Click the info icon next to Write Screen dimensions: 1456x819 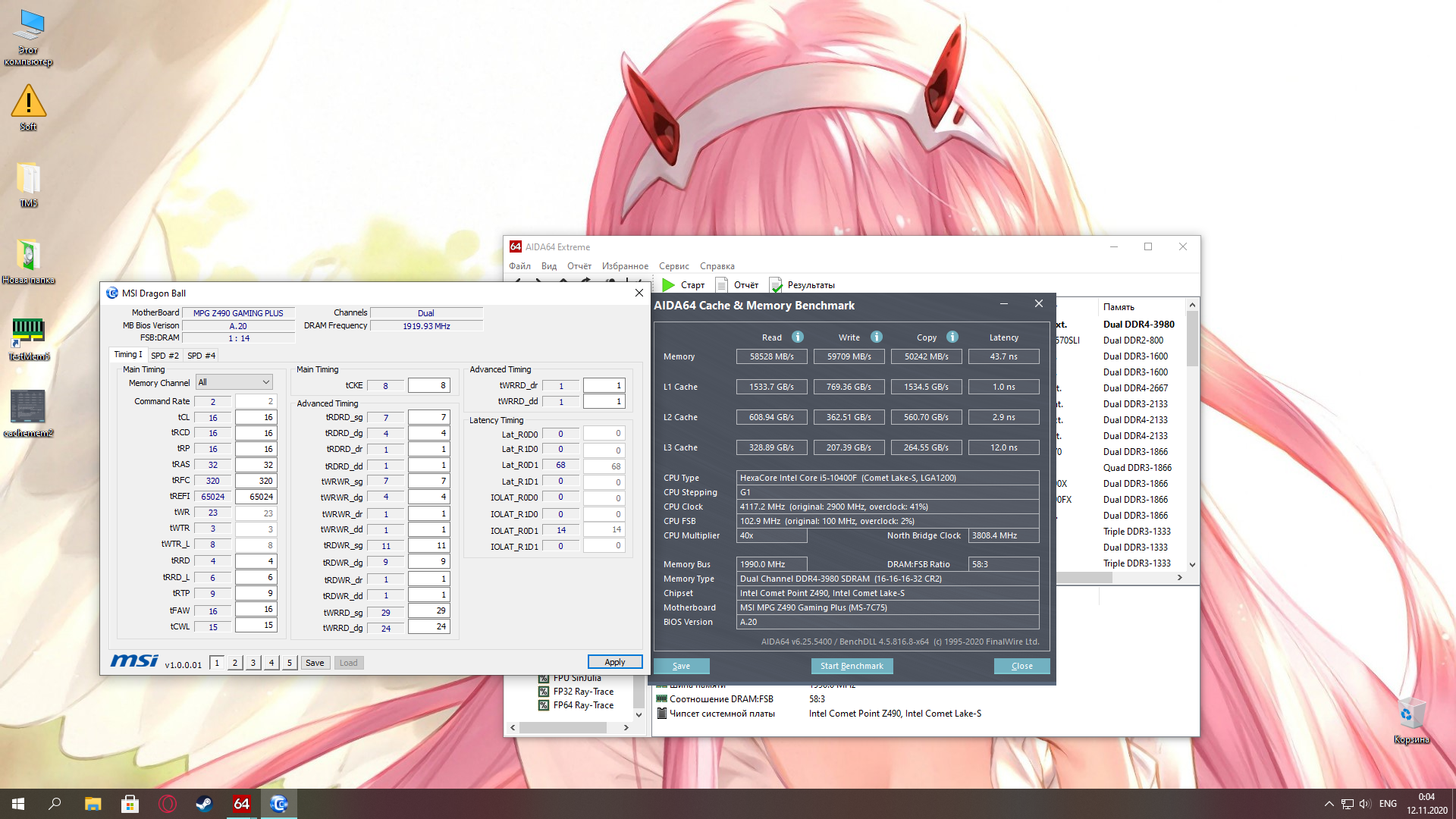point(877,337)
